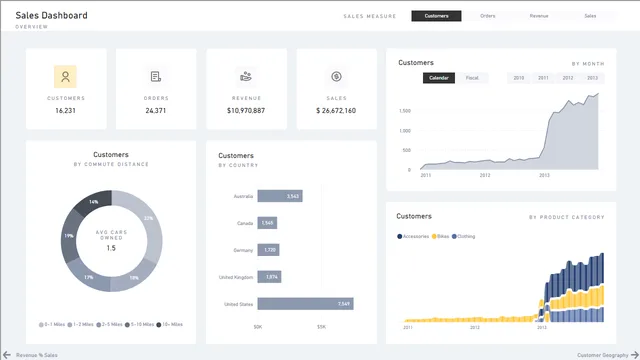Click the revenue value $10,970,887
640x360 pixels.
(246, 111)
